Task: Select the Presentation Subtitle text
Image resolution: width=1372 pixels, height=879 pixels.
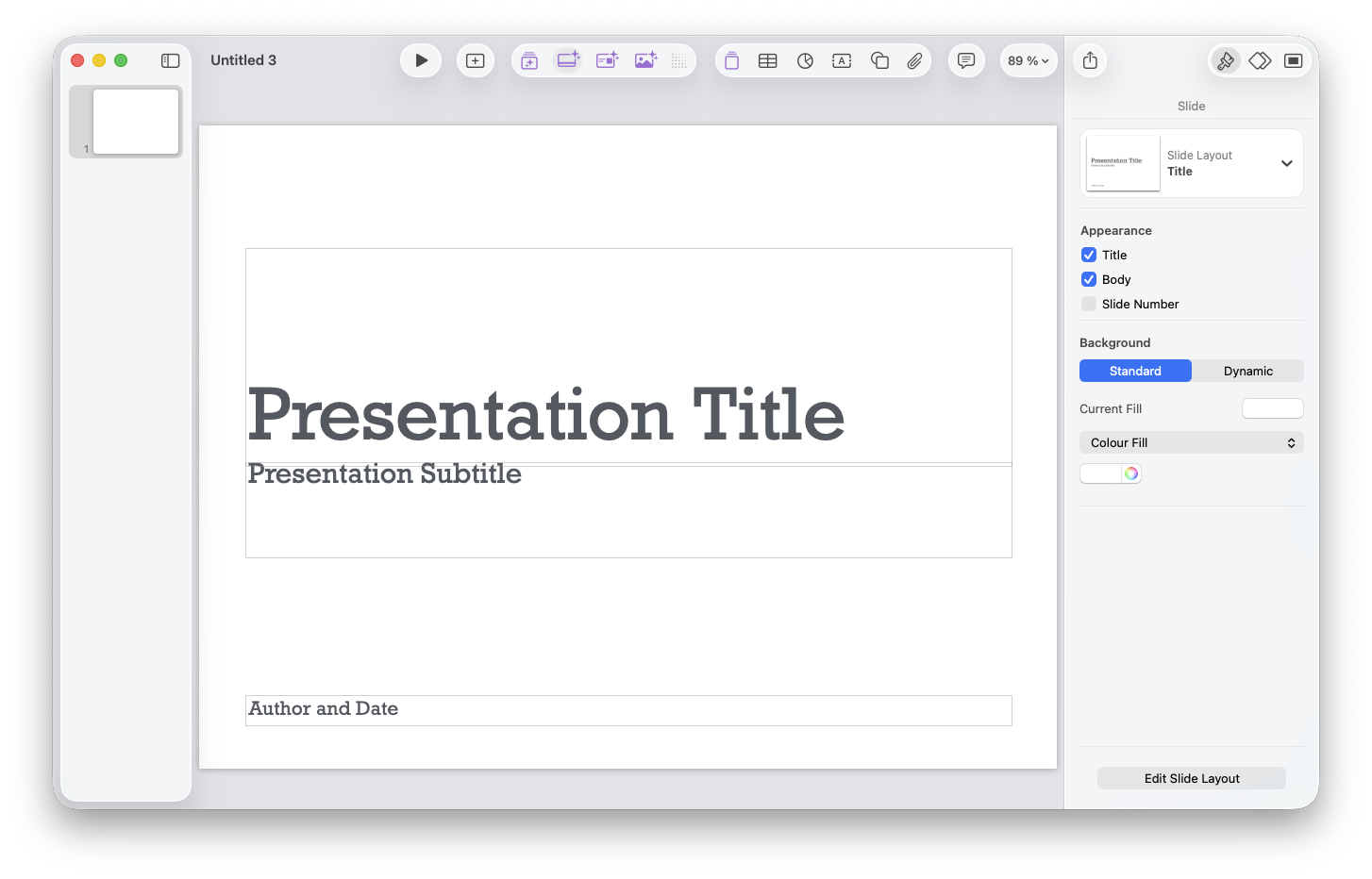Action: [384, 473]
